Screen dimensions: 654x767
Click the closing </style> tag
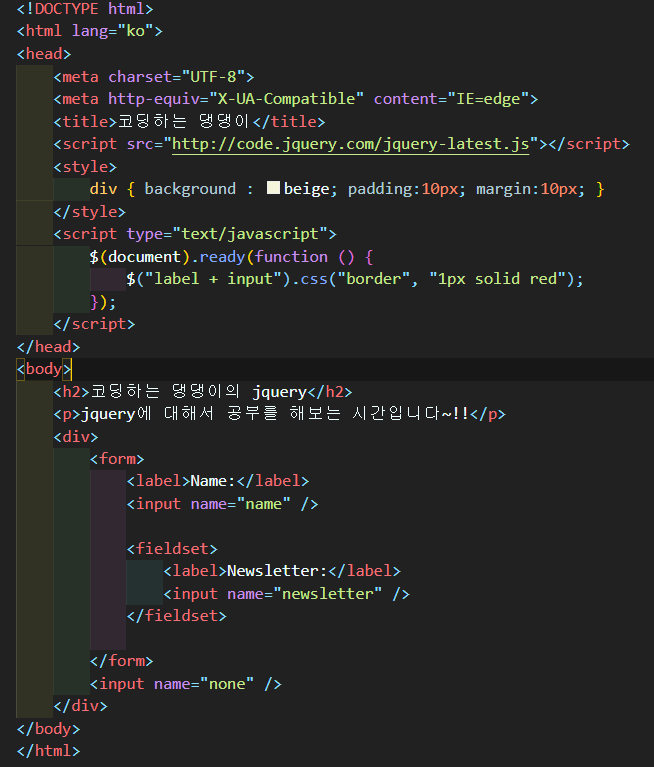pos(90,212)
